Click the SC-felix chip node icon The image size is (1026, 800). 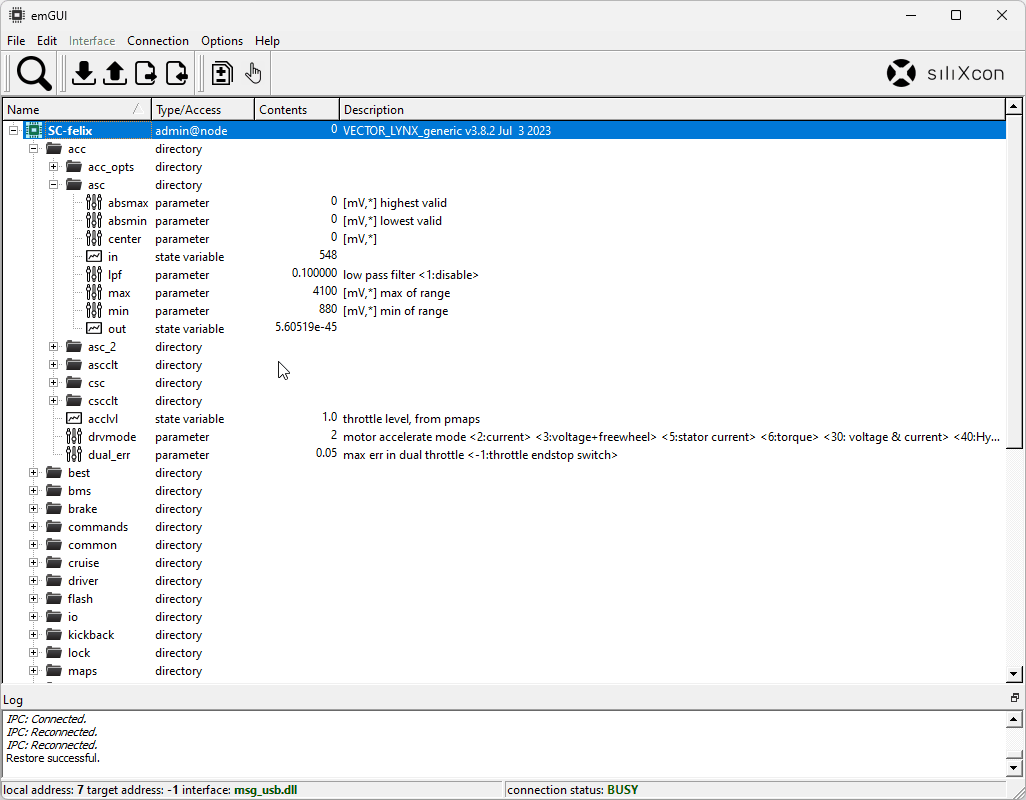(33, 130)
